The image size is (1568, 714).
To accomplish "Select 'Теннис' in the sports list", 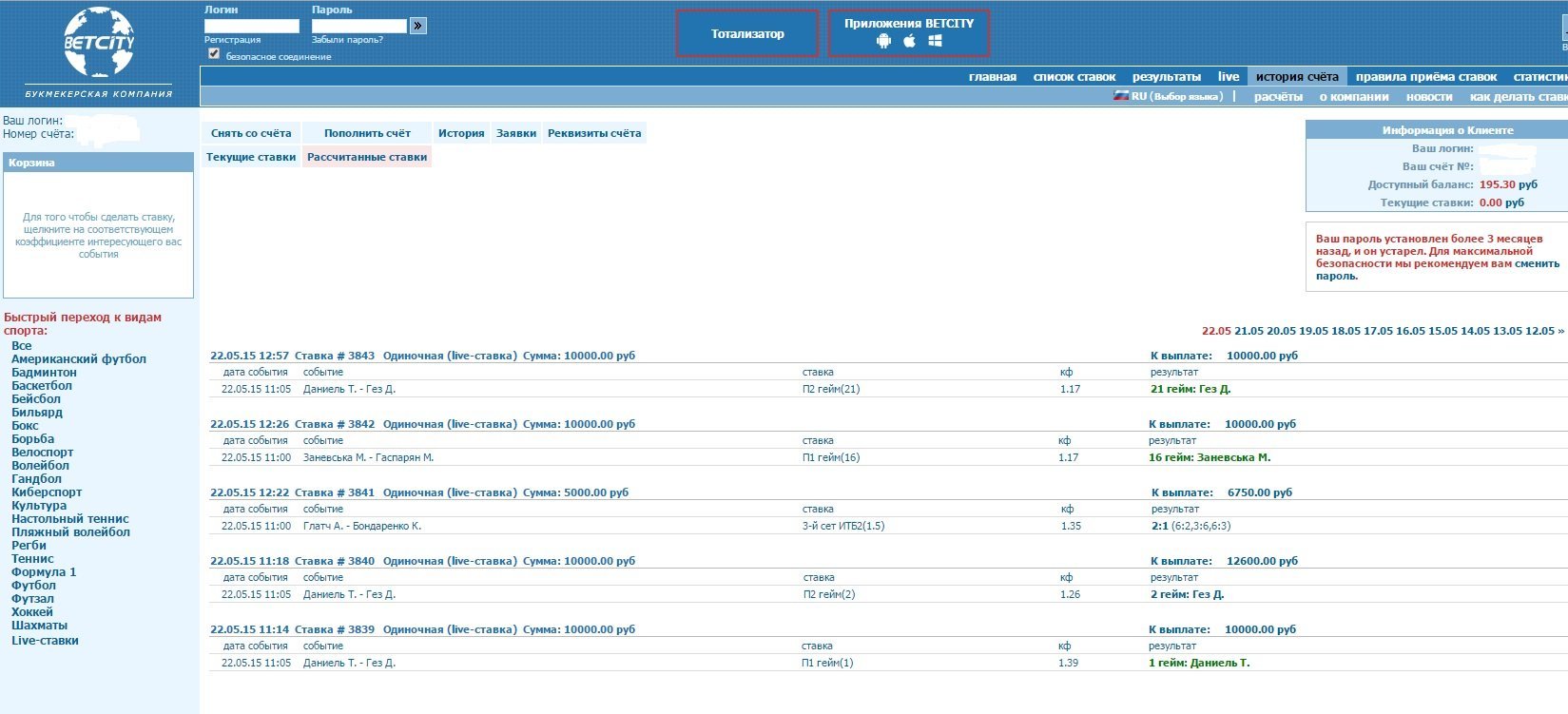I will (x=32, y=559).
